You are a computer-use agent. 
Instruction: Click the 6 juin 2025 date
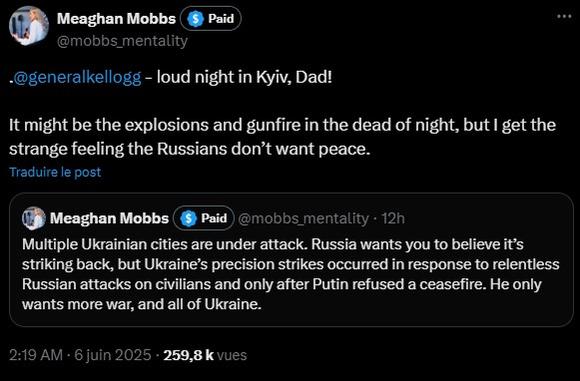113,355
